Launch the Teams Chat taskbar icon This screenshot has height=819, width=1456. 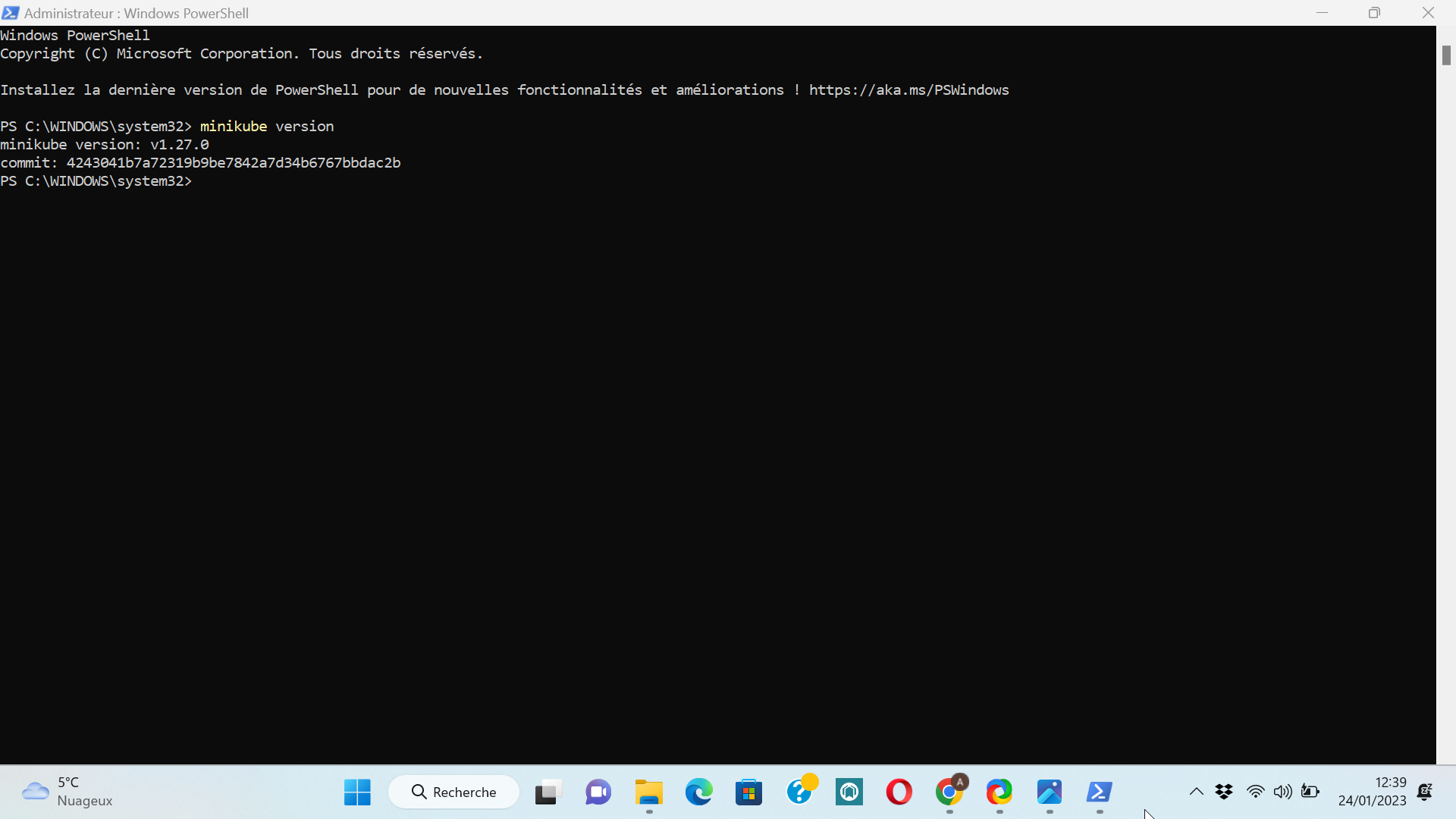pos(598,792)
